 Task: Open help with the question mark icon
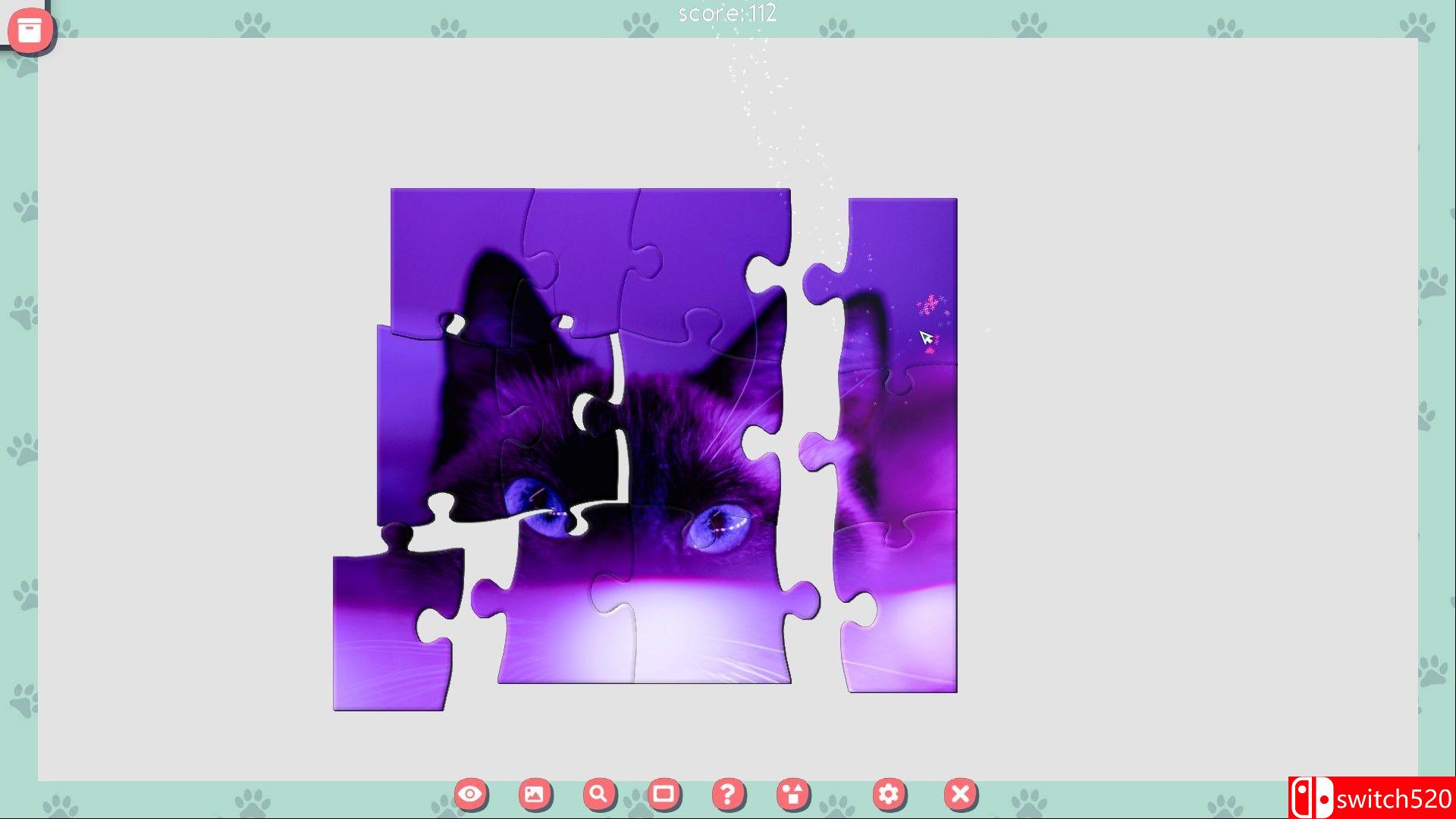pos(727,795)
